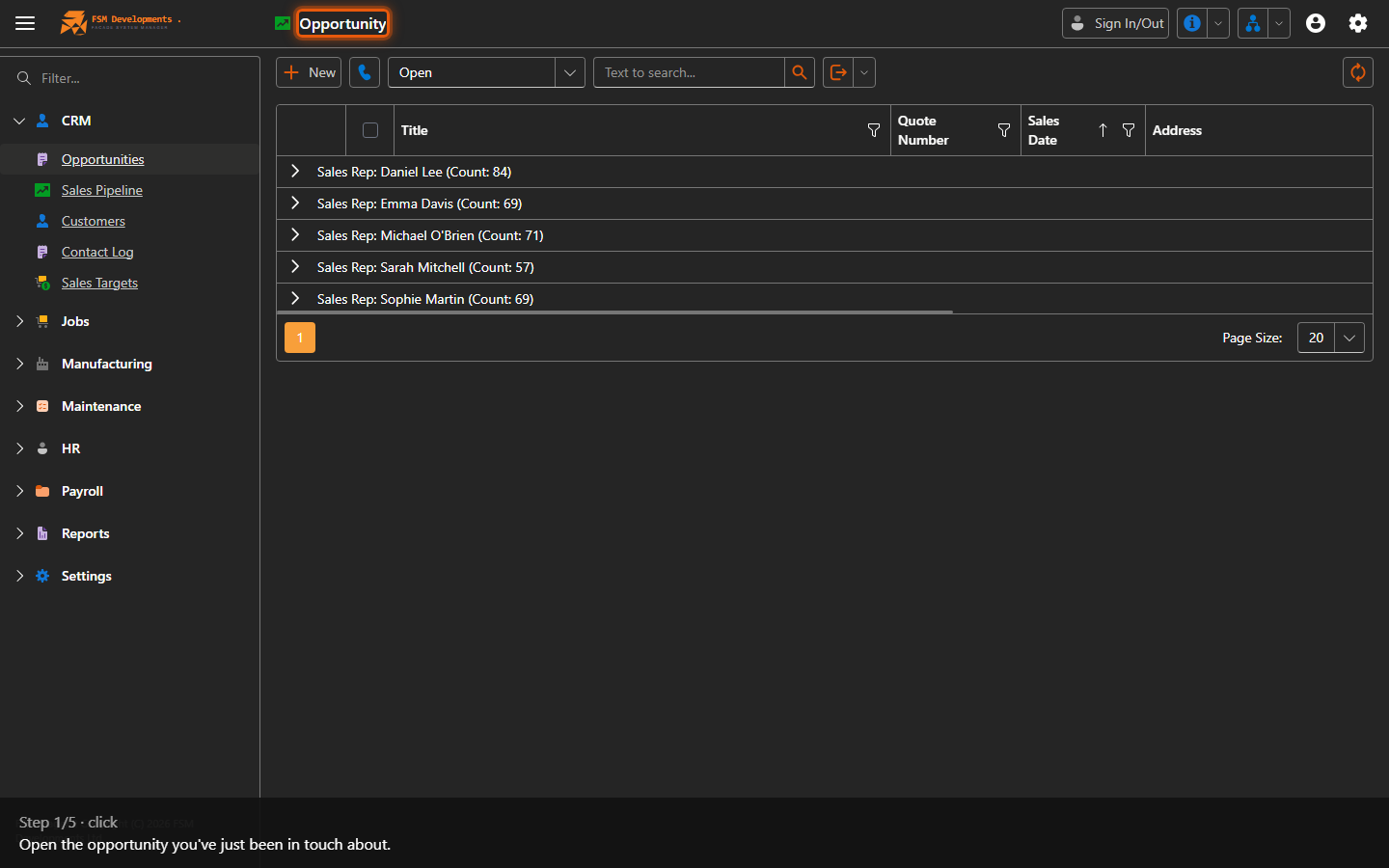The image size is (1389, 868).
Task: Run search with the magnifier icon
Action: 800,72
